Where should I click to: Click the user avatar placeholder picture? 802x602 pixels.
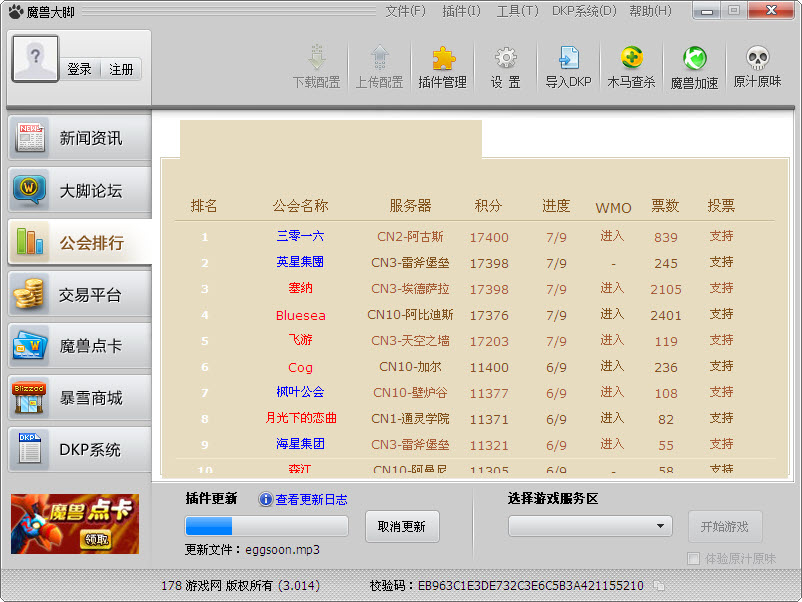(35, 59)
